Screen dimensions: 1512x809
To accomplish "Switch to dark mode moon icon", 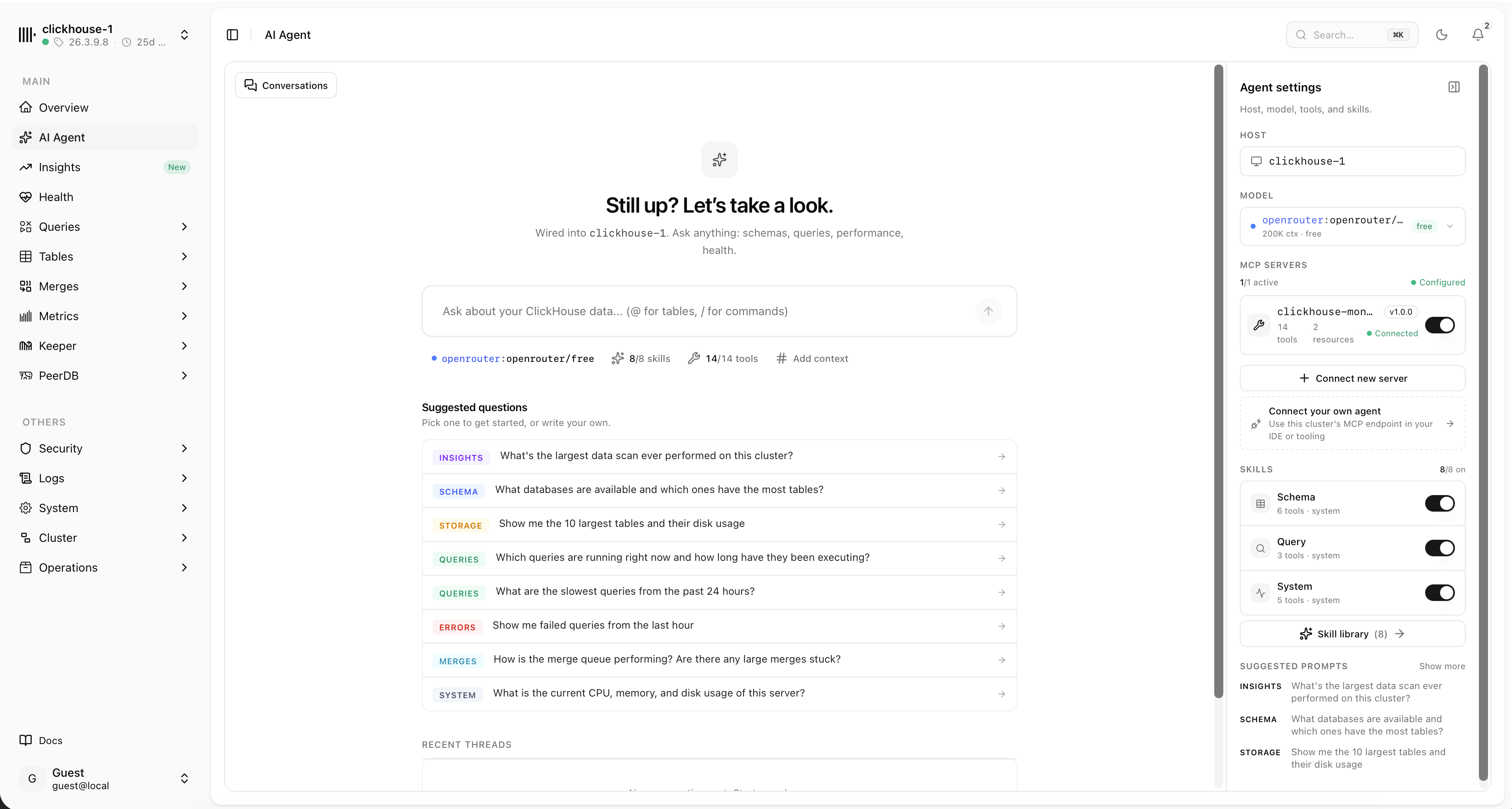I will (1442, 35).
